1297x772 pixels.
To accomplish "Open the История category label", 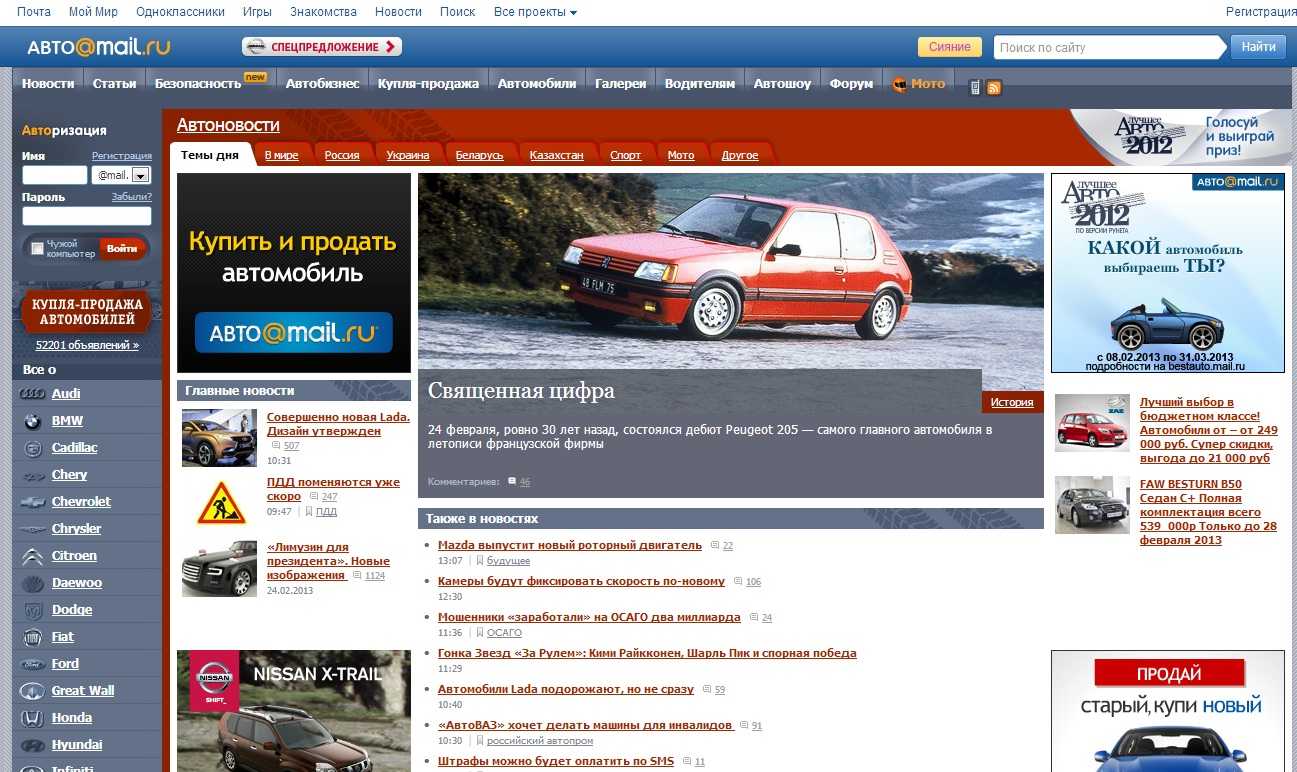I will tap(1012, 402).
